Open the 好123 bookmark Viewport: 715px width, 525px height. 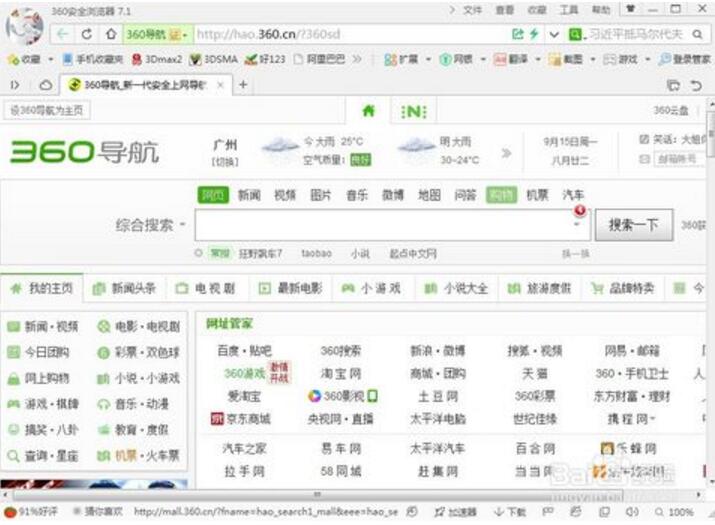coord(265,59)
